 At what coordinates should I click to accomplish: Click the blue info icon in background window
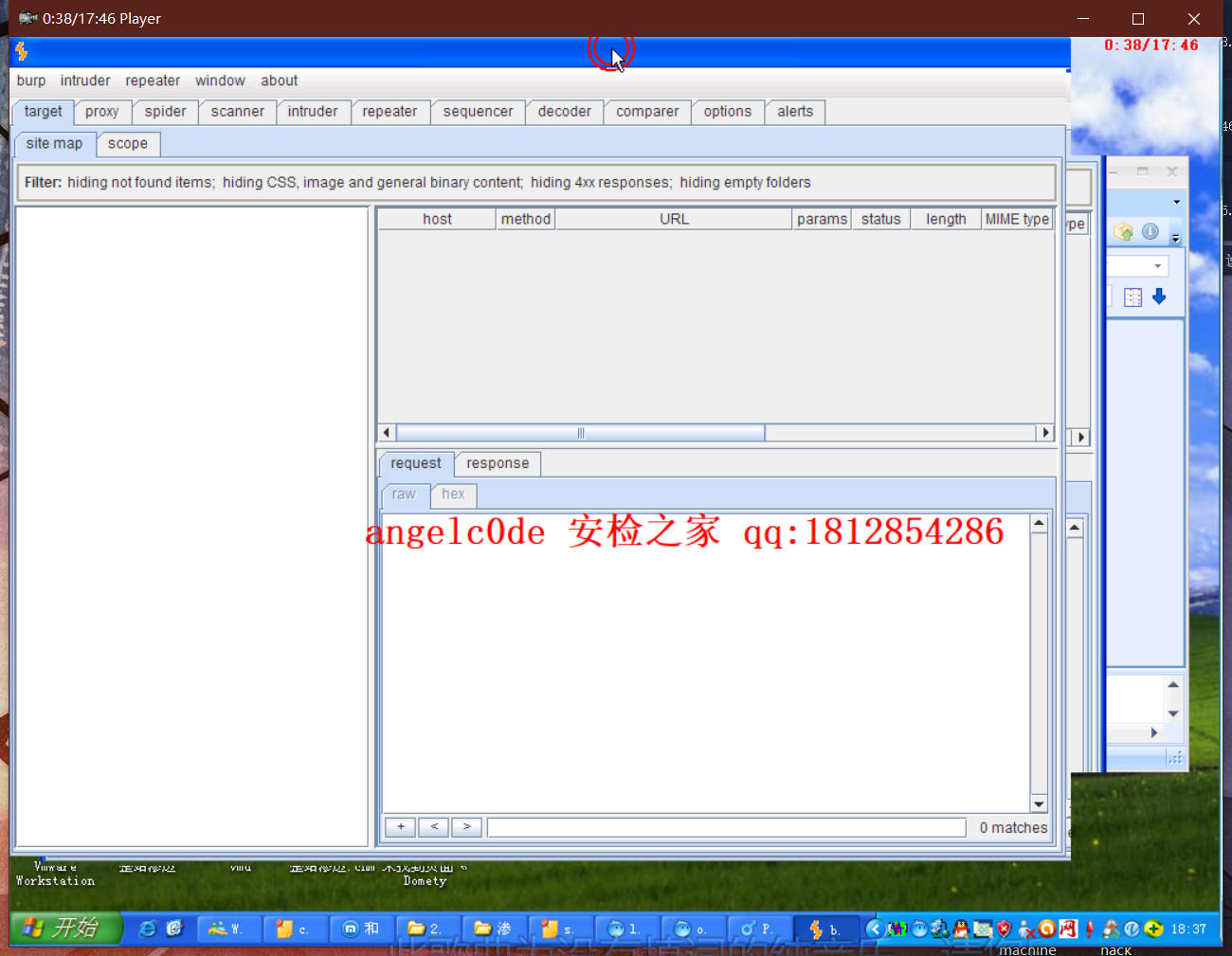tap(1150, 232)
